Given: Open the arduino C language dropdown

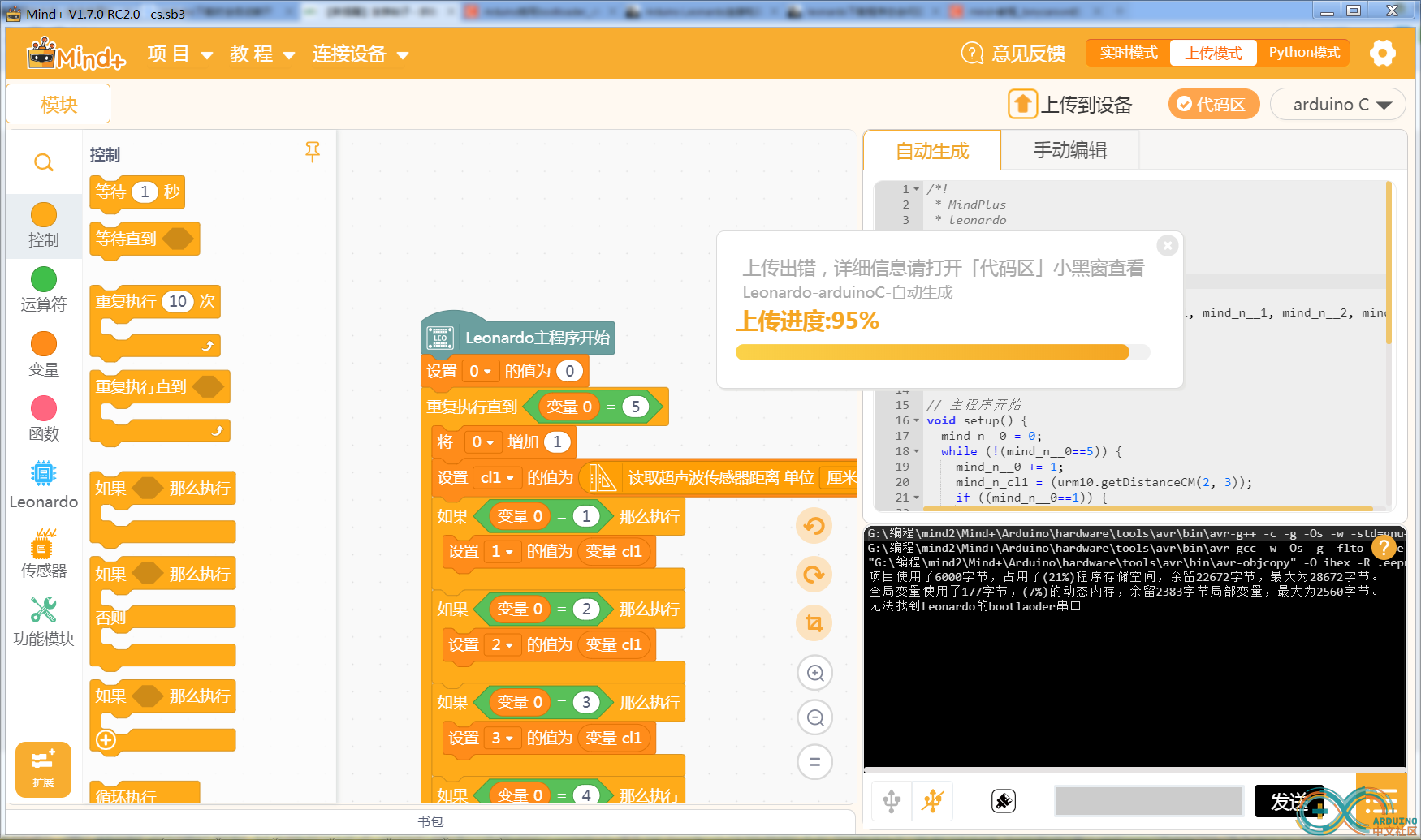Looking at the screenshot, I should coord(1337,105).
